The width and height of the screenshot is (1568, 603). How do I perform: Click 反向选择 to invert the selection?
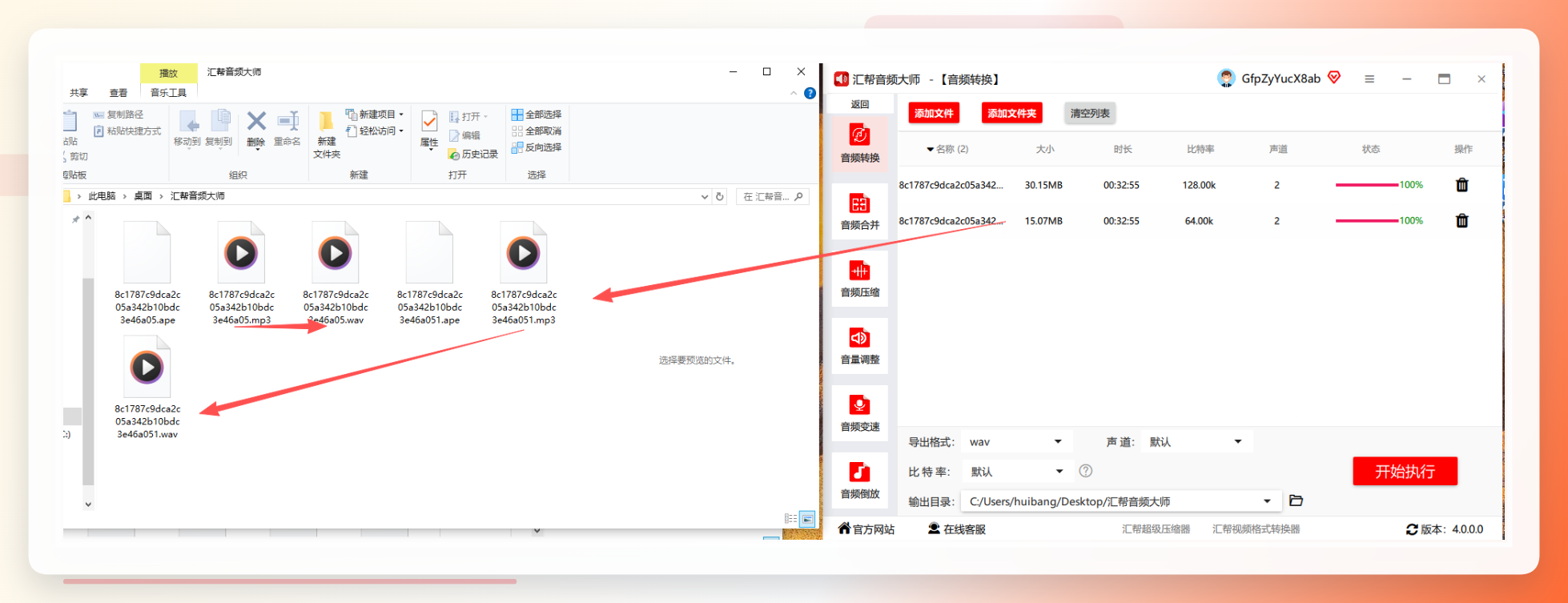click(537, 147)
